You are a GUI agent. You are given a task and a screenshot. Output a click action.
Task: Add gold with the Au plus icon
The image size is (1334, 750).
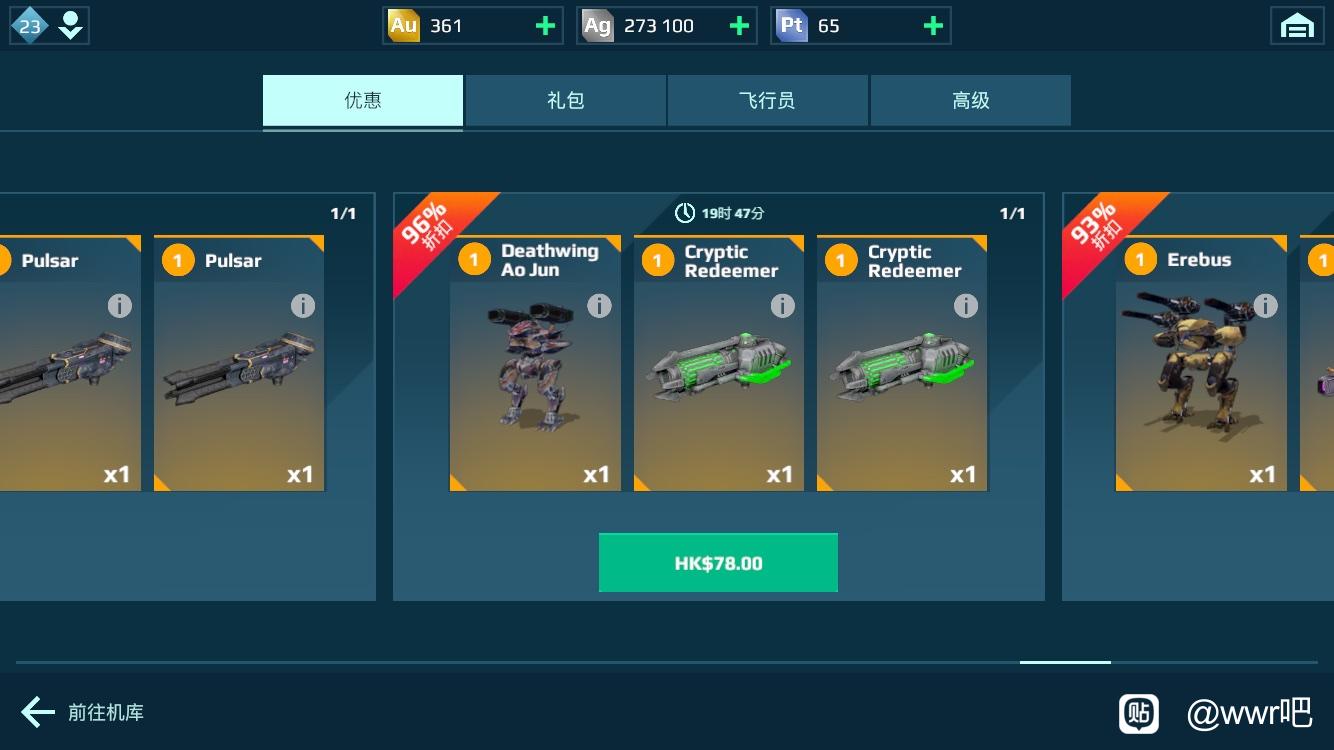click(x=545, y=26)
